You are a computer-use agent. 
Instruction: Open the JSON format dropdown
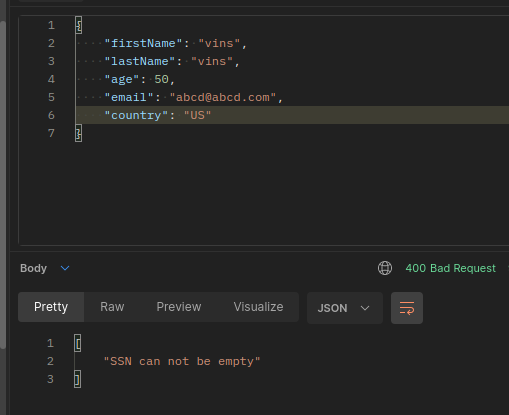click(x=345, y=308)
